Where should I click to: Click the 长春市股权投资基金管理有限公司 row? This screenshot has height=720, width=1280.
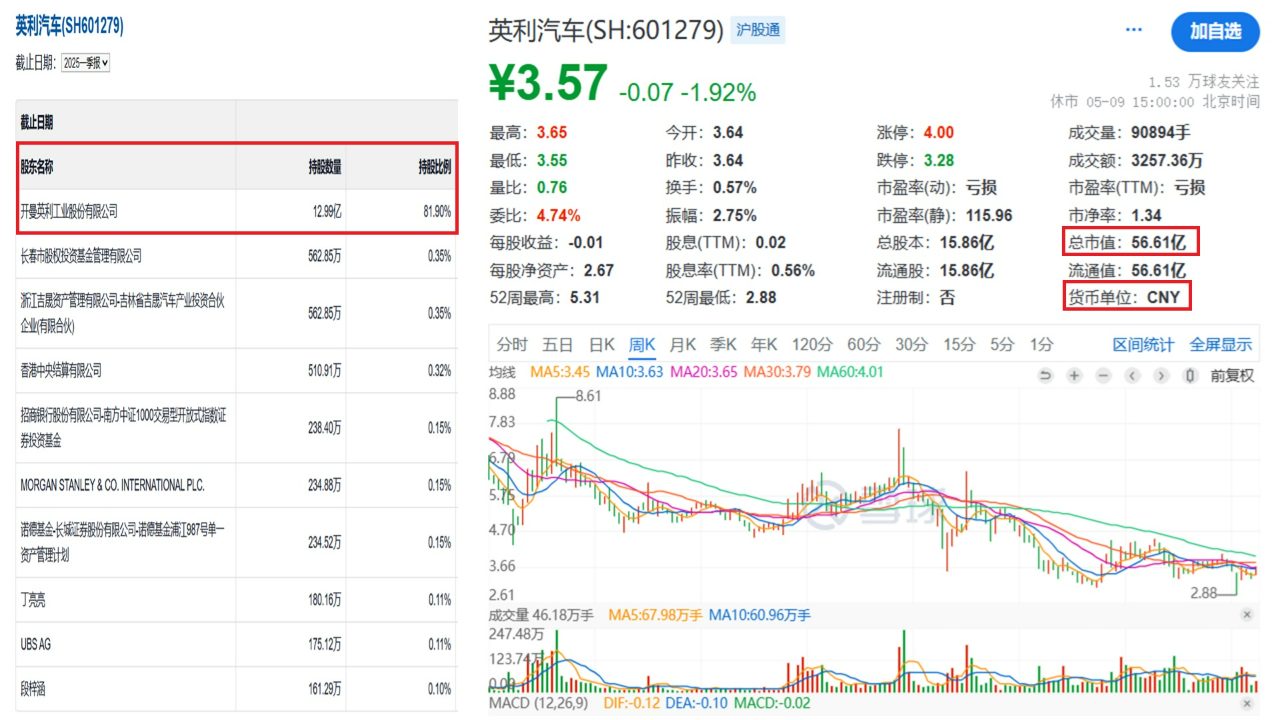click(x=237, y=256)
